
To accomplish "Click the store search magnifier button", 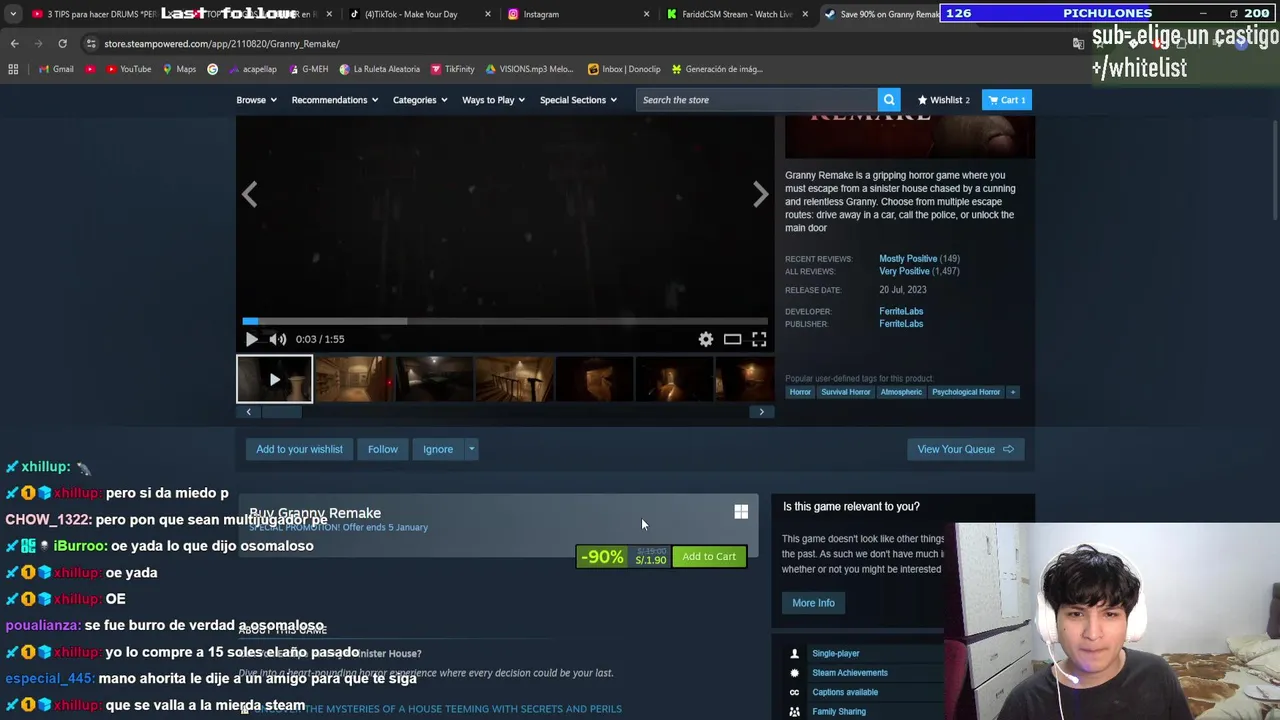I will point(889,100).
